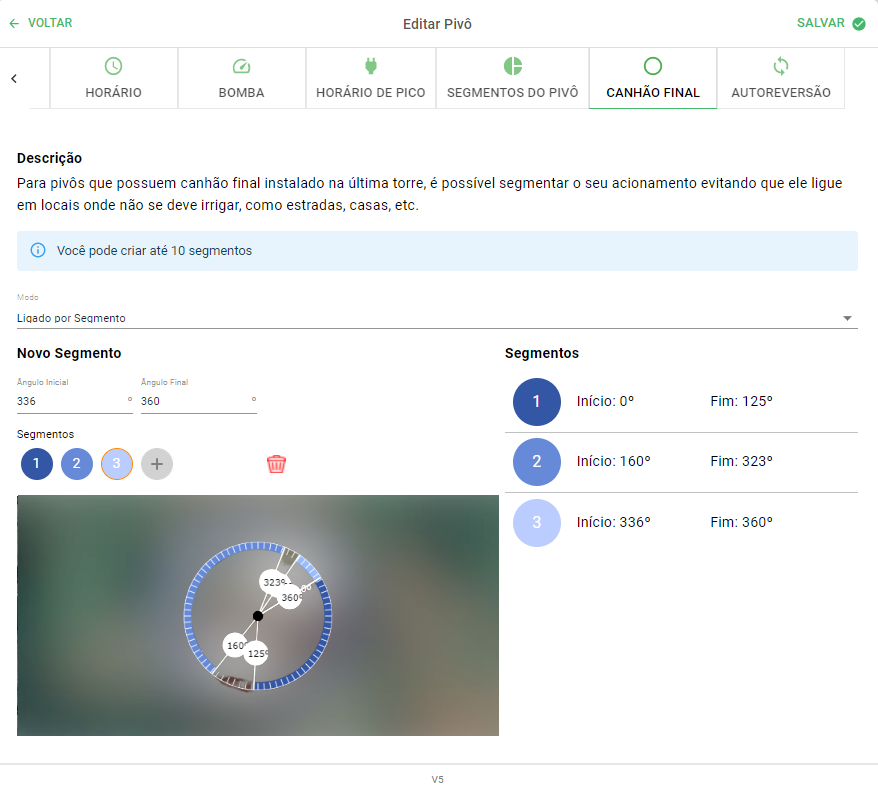Switch to Autoreversão tab
The width and height of the screenshot is (878, 796).
(781, 78)
